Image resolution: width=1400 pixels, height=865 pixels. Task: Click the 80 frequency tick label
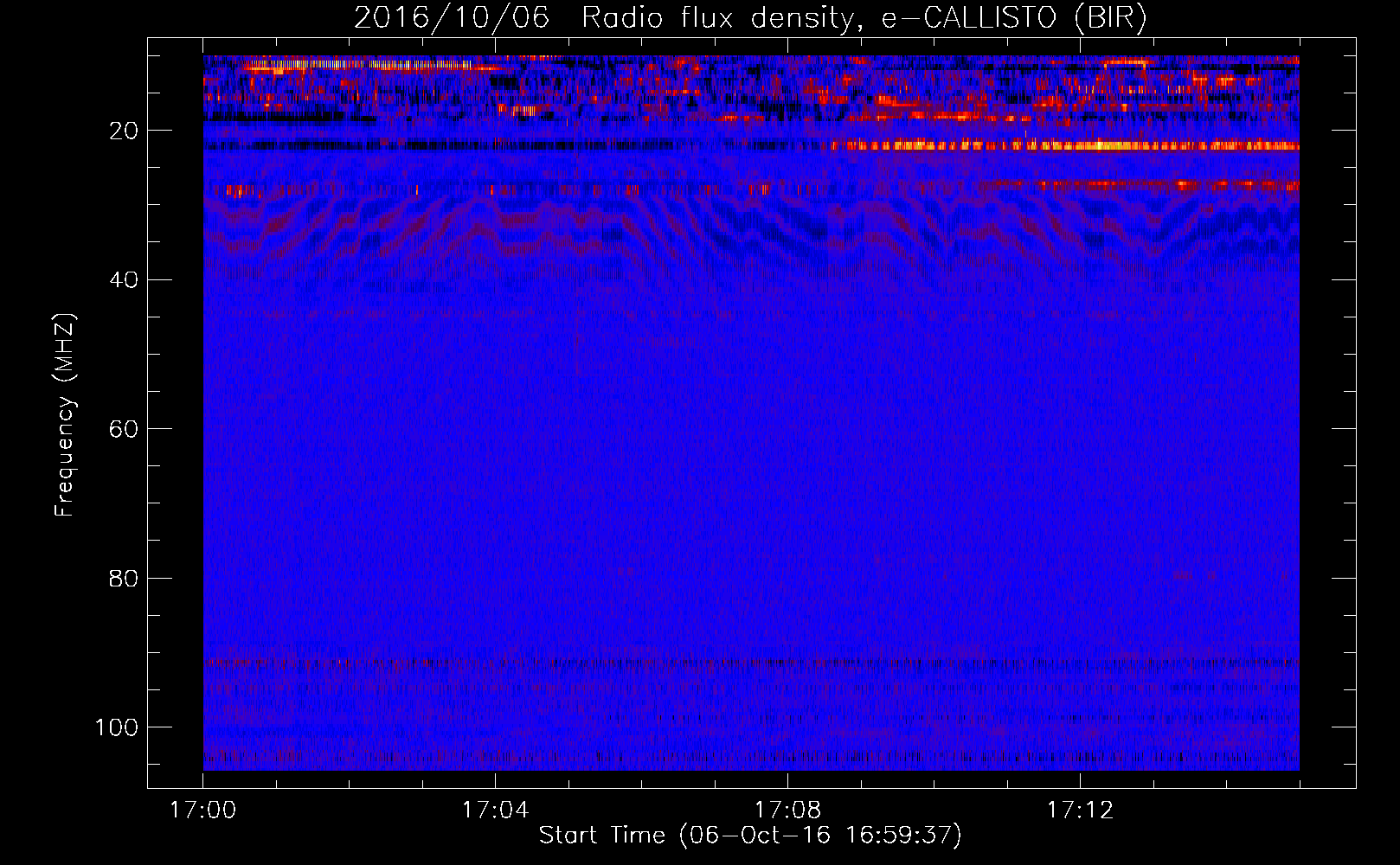[x=124, y=578]
